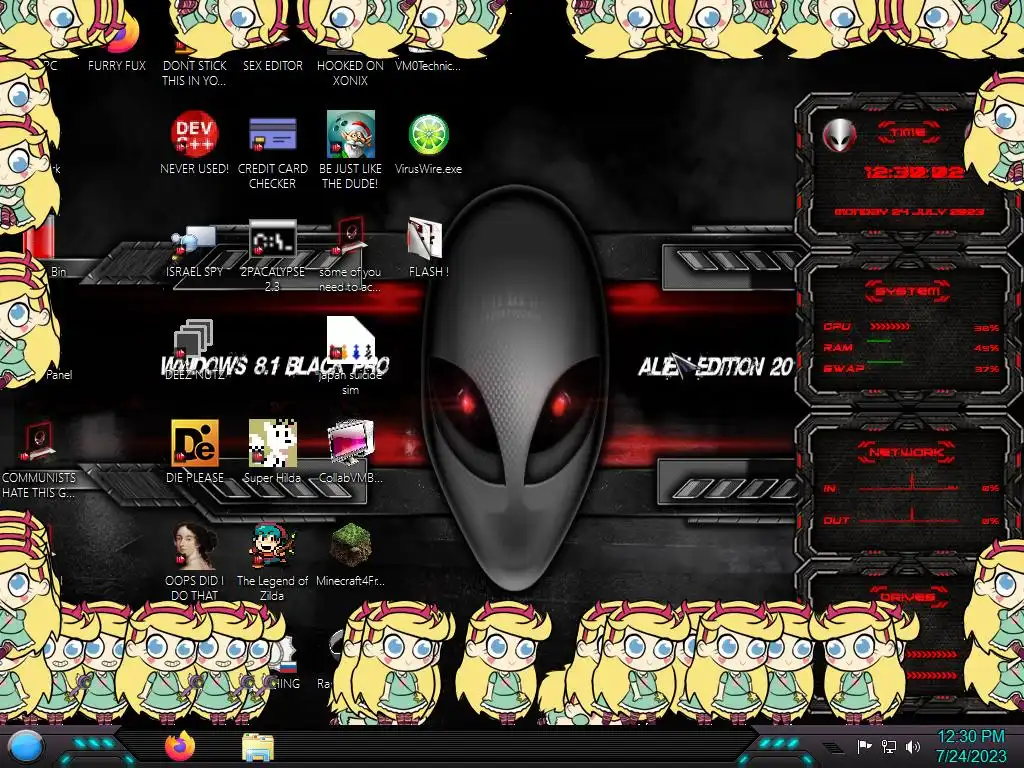Launch the 2PACALYPSE 2.3 console icon
1024x768 pixels.
pyautogui.click(x=272, y=239)
